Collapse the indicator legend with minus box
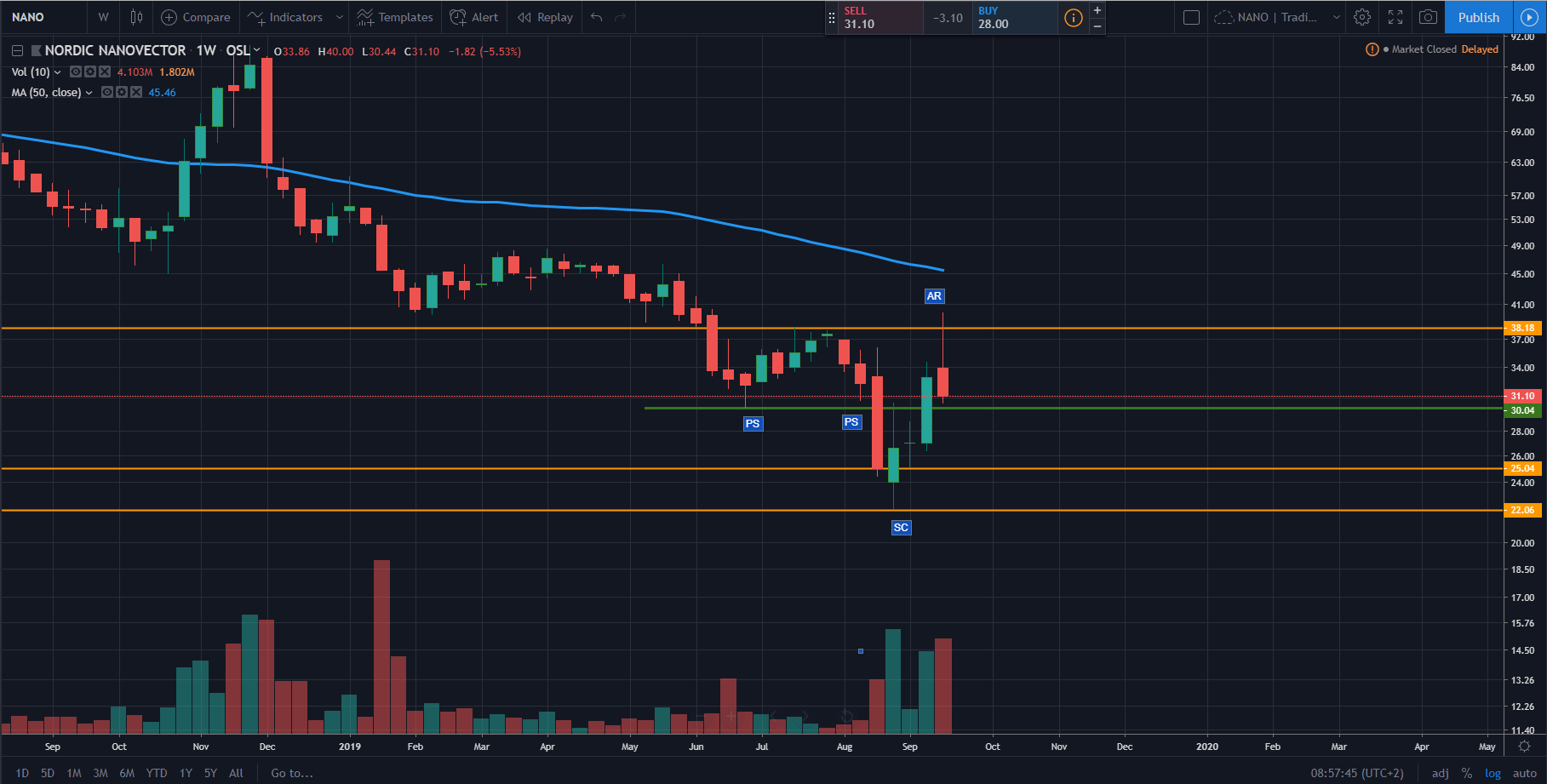Image resolution: width=1547 pixels, height=784 pixels. tap(17, 51)
